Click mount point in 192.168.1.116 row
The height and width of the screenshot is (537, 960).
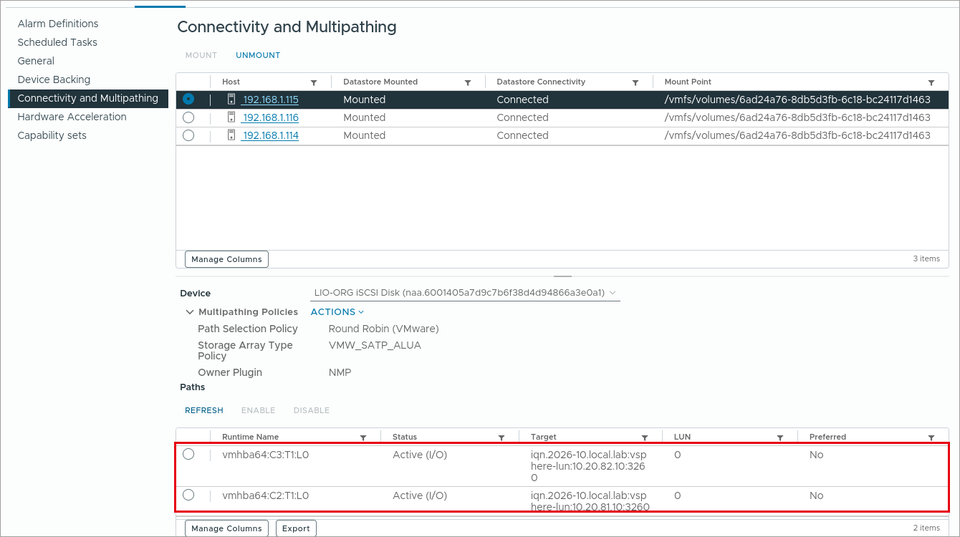pyautogui.click(x=797, y=117)
